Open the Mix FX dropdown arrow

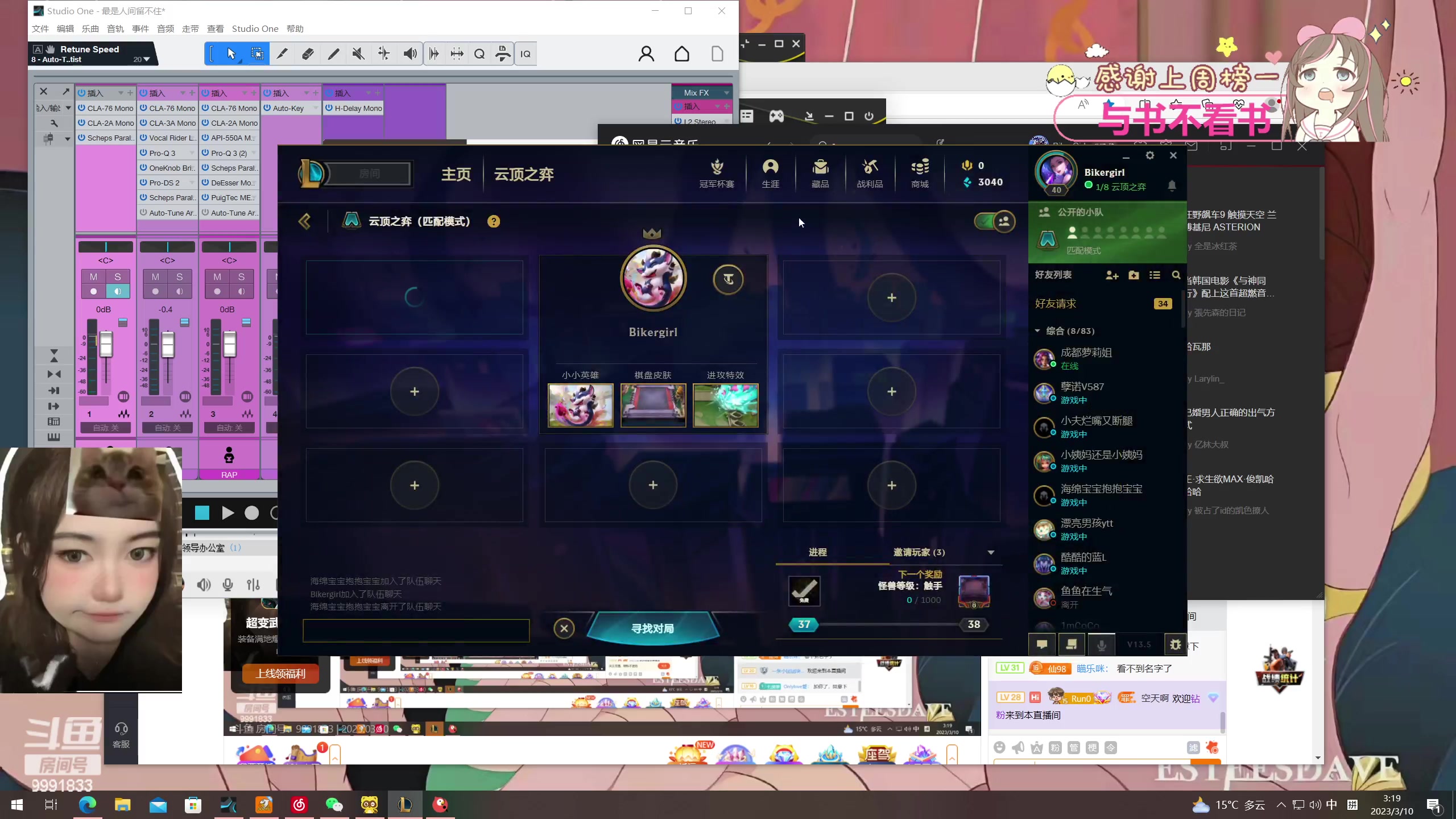726,93
